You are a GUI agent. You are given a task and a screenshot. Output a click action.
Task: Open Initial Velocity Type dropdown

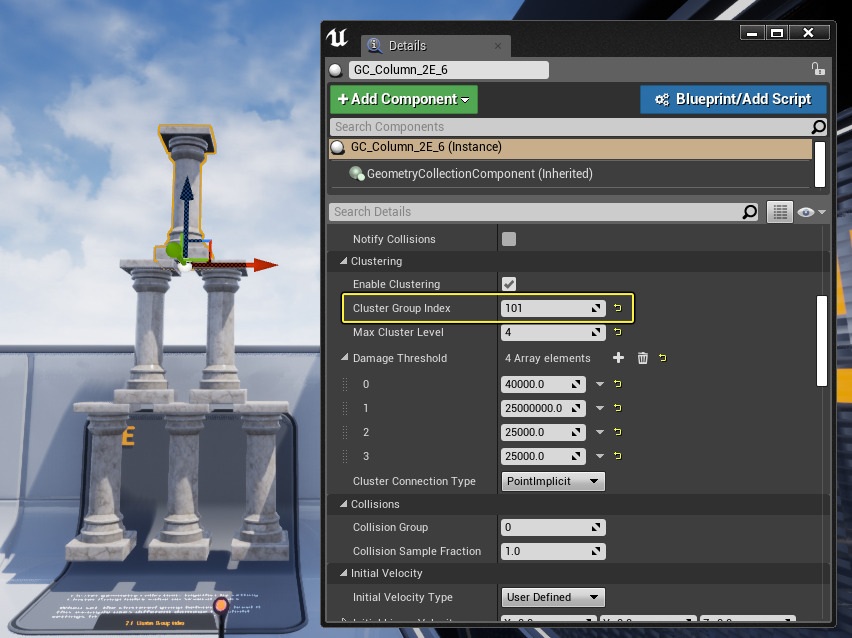tap(552, 597)
